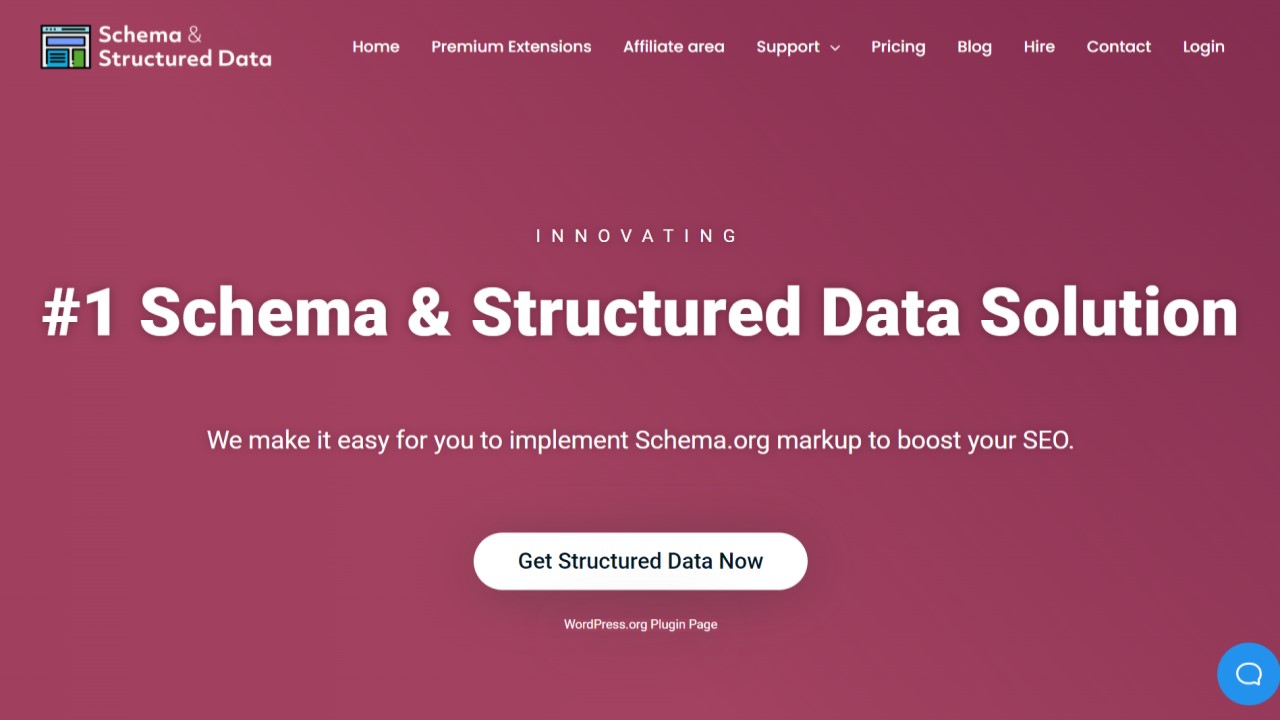
Task: Click the Schema.org markup description text
Action: [x=640, y=440]
